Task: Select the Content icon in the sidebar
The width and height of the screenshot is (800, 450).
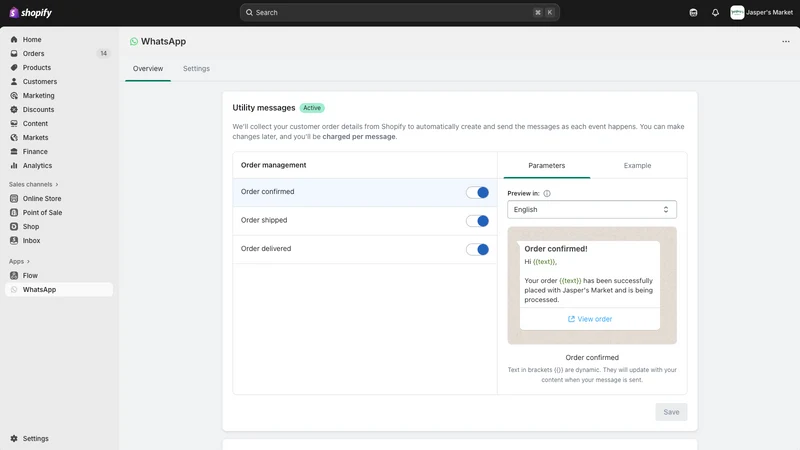Action: pyautogui.click(x=14, y=123)
